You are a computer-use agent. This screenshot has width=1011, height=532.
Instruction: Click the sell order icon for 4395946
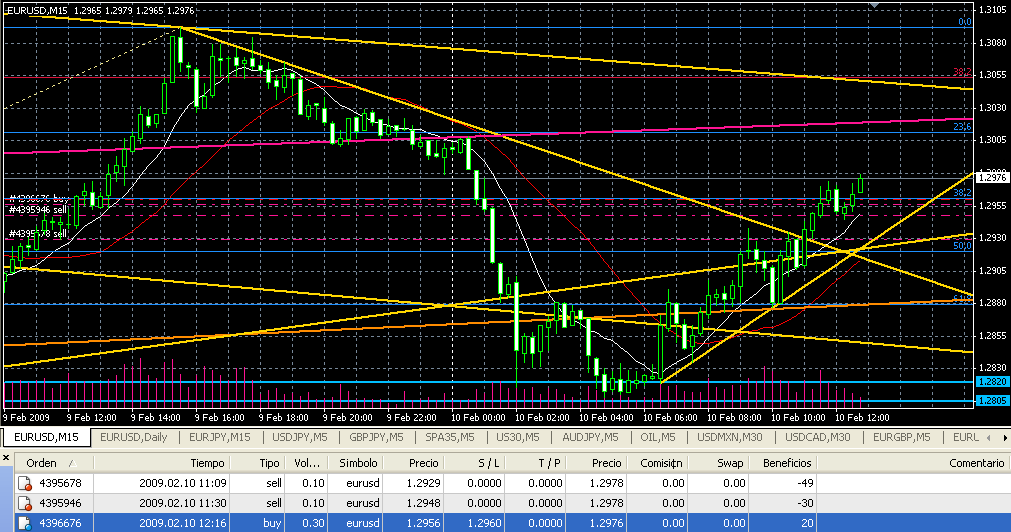tap(25, 503)
